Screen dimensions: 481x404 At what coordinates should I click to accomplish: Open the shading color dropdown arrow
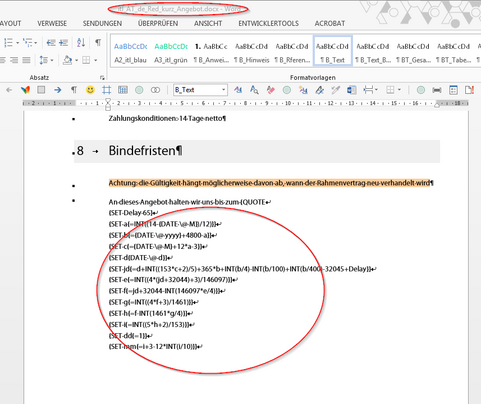tap(76, 60)
